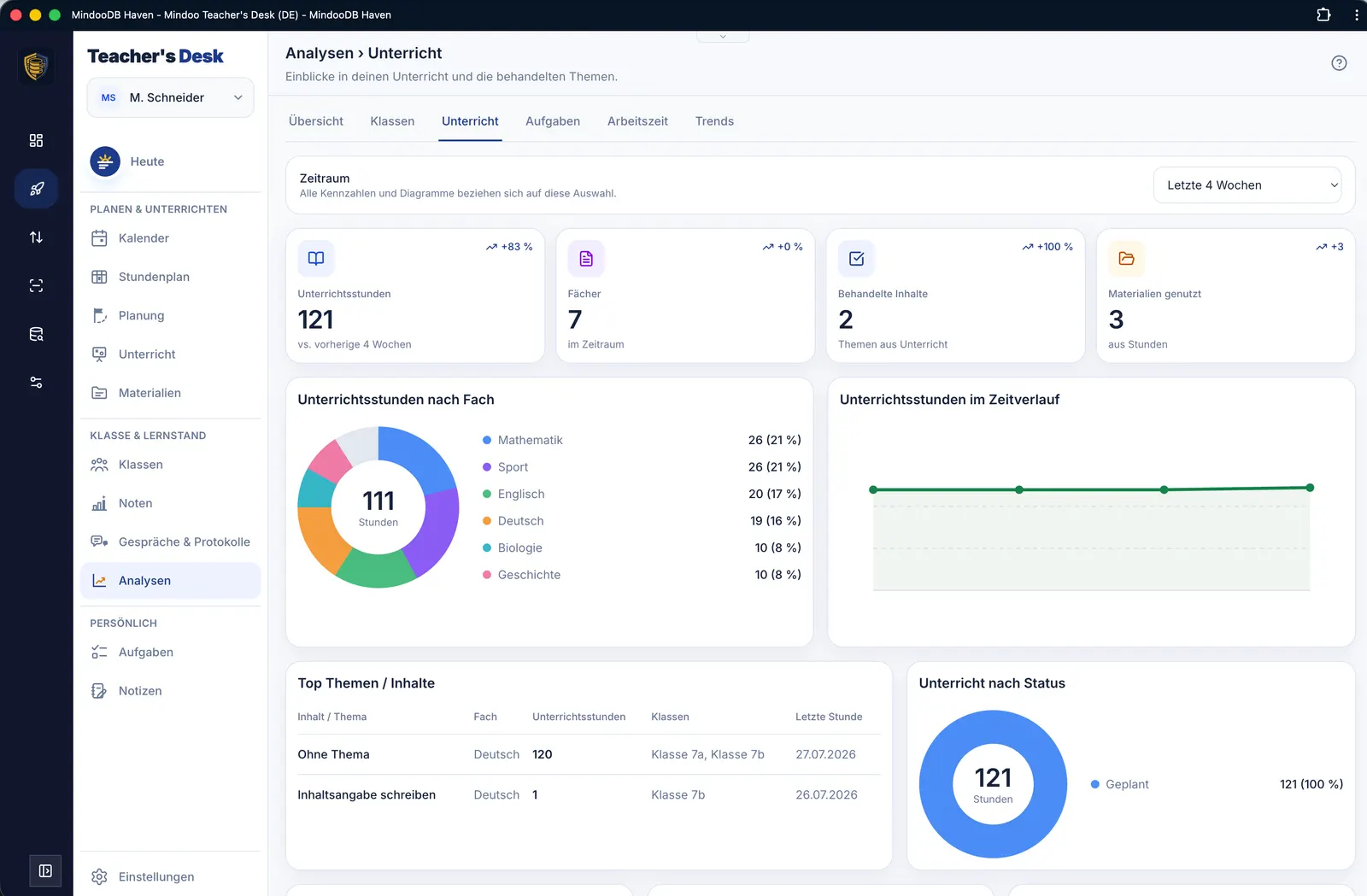
Task: Switch to the Aufgaben tab
Action: [553, 121]
